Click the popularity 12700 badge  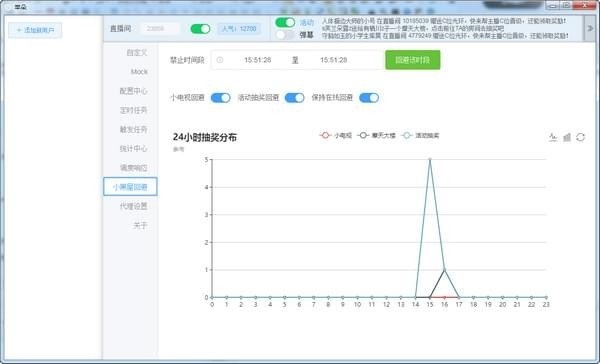(239, 29)
